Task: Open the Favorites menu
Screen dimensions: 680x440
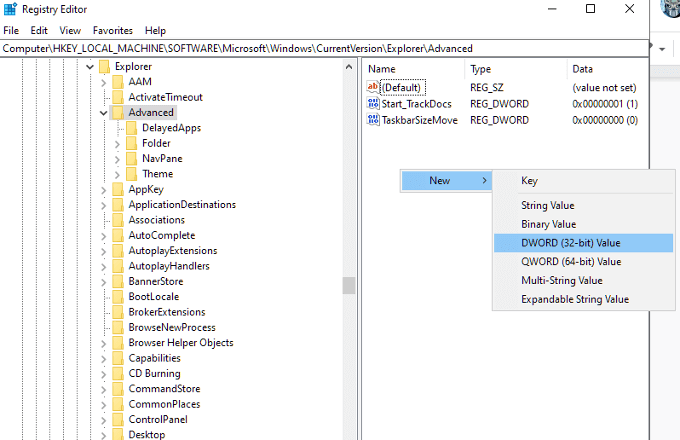Action: tap(113, 30)
